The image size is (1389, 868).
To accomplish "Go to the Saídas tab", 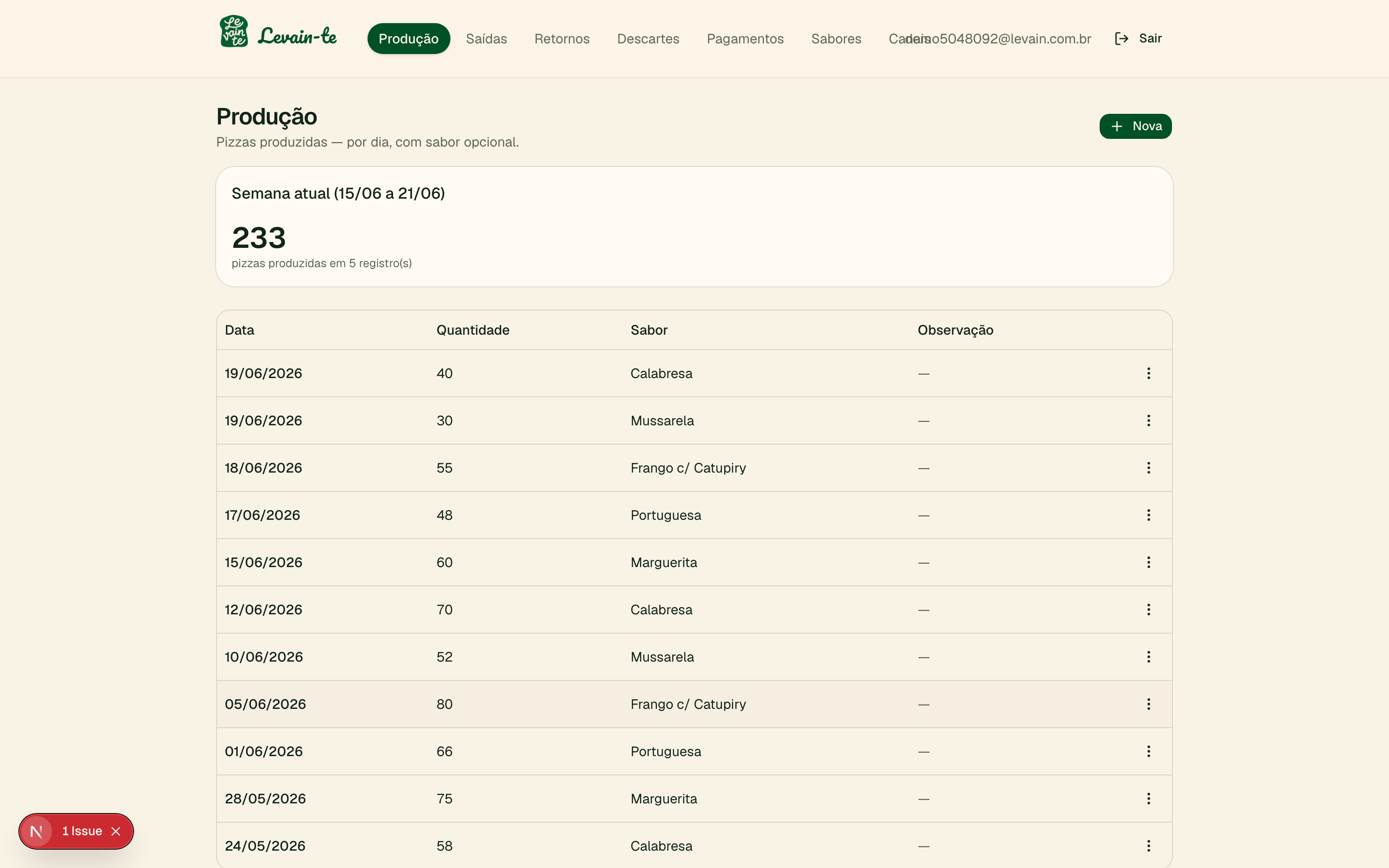I will click(486, 39).
